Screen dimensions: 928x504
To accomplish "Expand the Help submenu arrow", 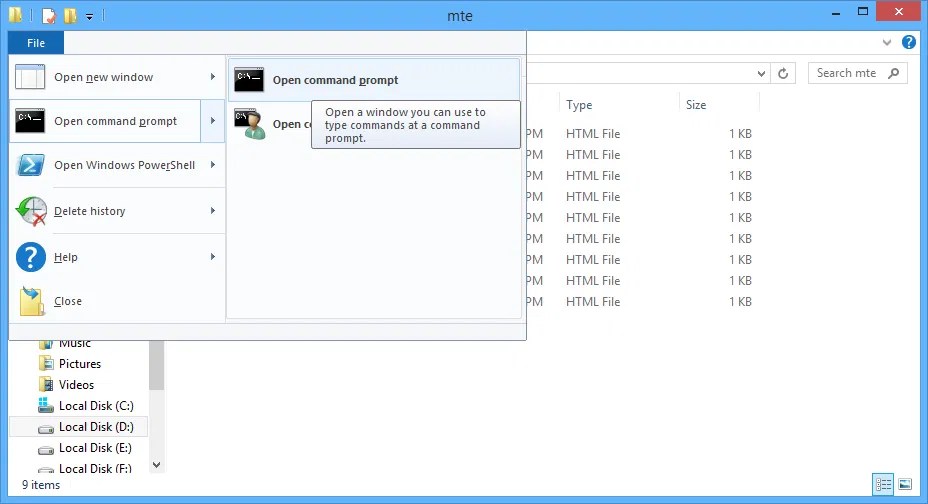I will coord(212,257).
